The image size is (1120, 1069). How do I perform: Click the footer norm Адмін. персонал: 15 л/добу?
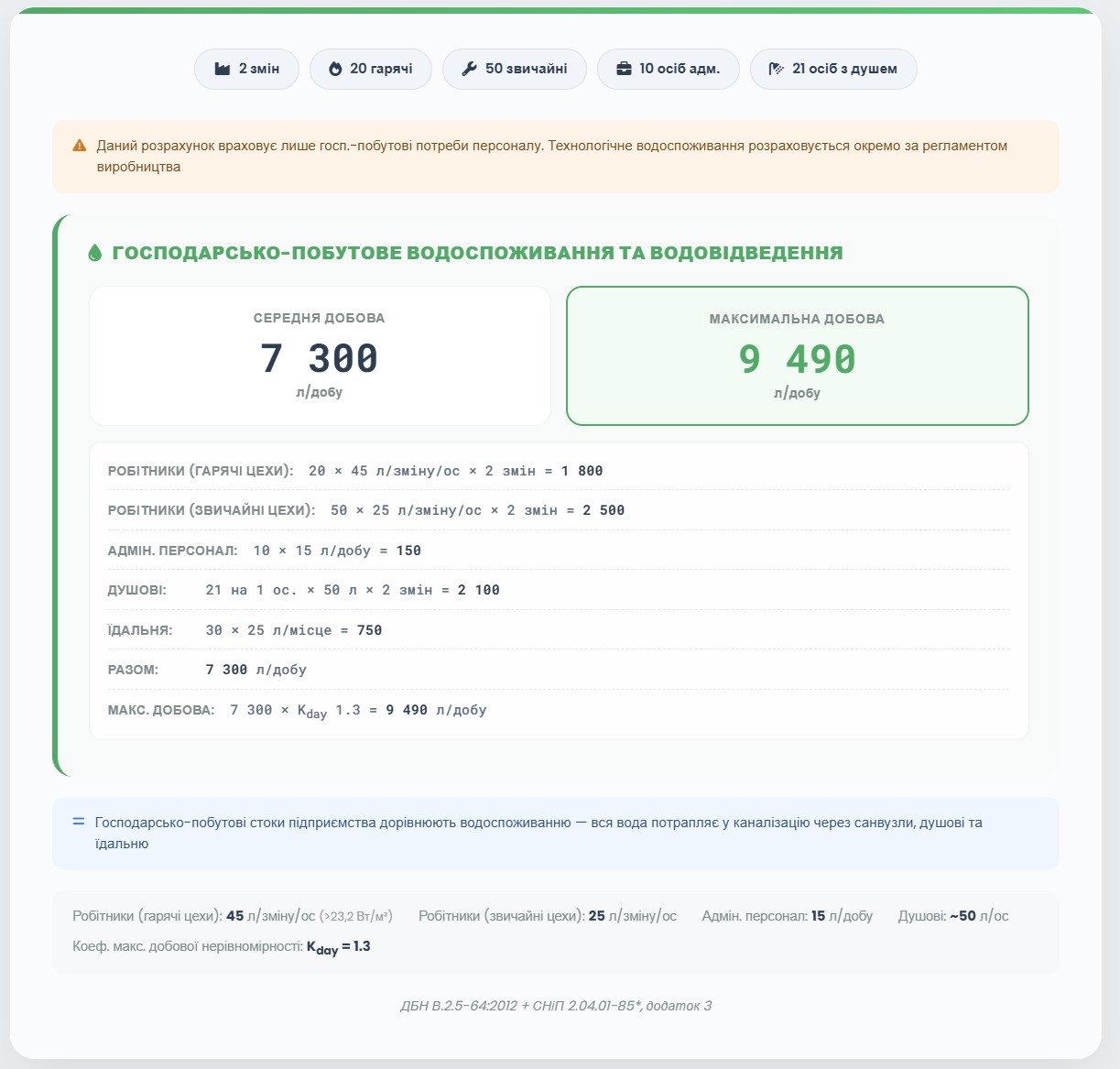click(788, 916)
